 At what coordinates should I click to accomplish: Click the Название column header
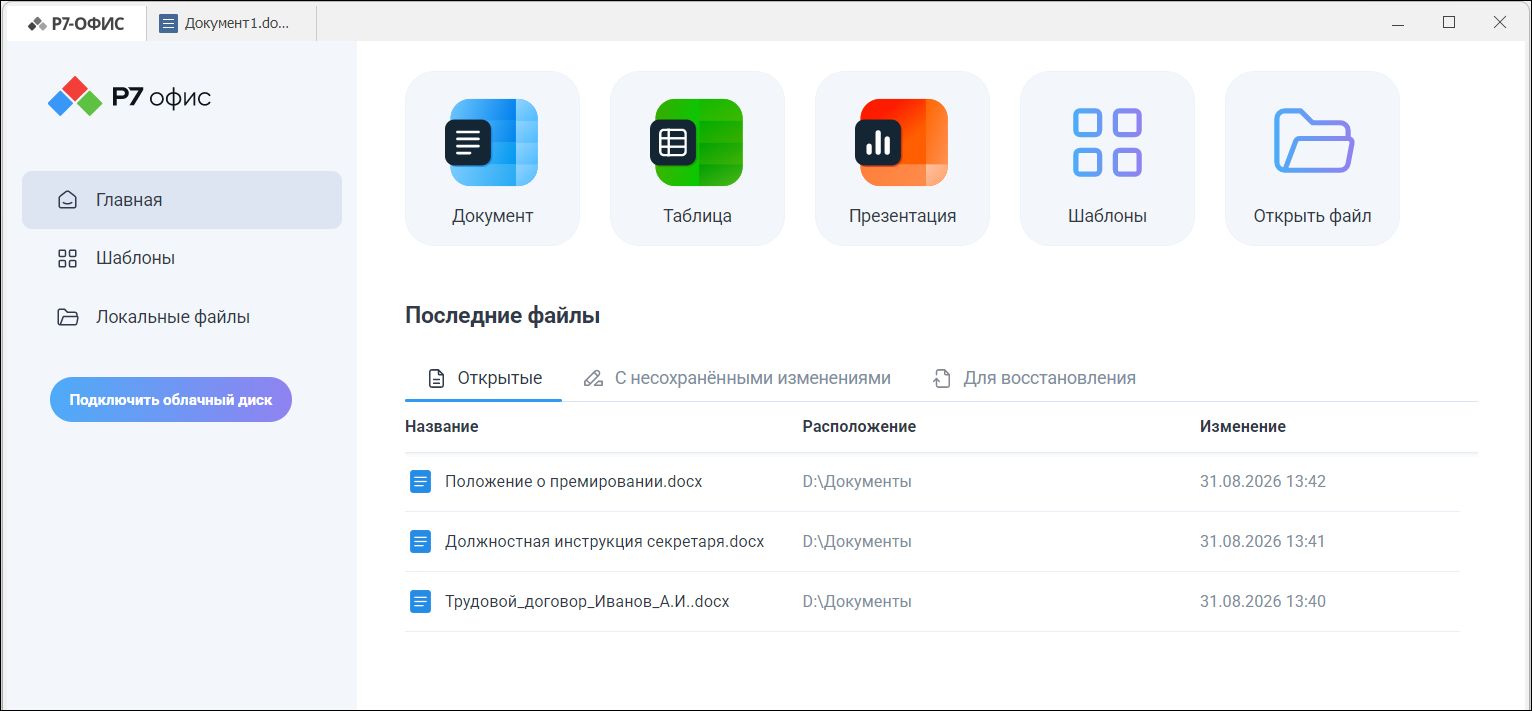pos(442,426)
